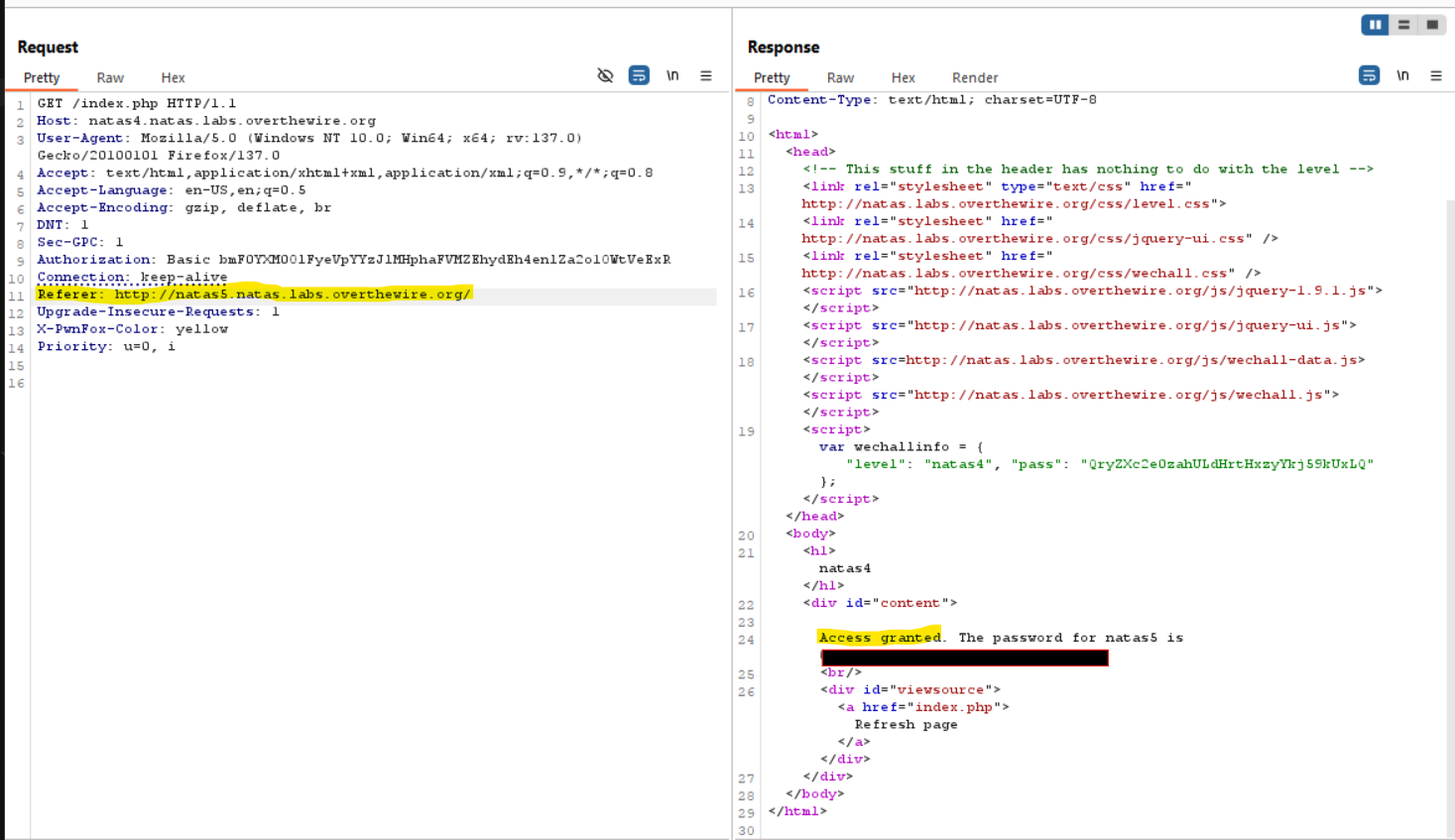Switch to Pretty tab in Response panel
The width and height of the screenshot is (1455, 840).
click(772, 77)
